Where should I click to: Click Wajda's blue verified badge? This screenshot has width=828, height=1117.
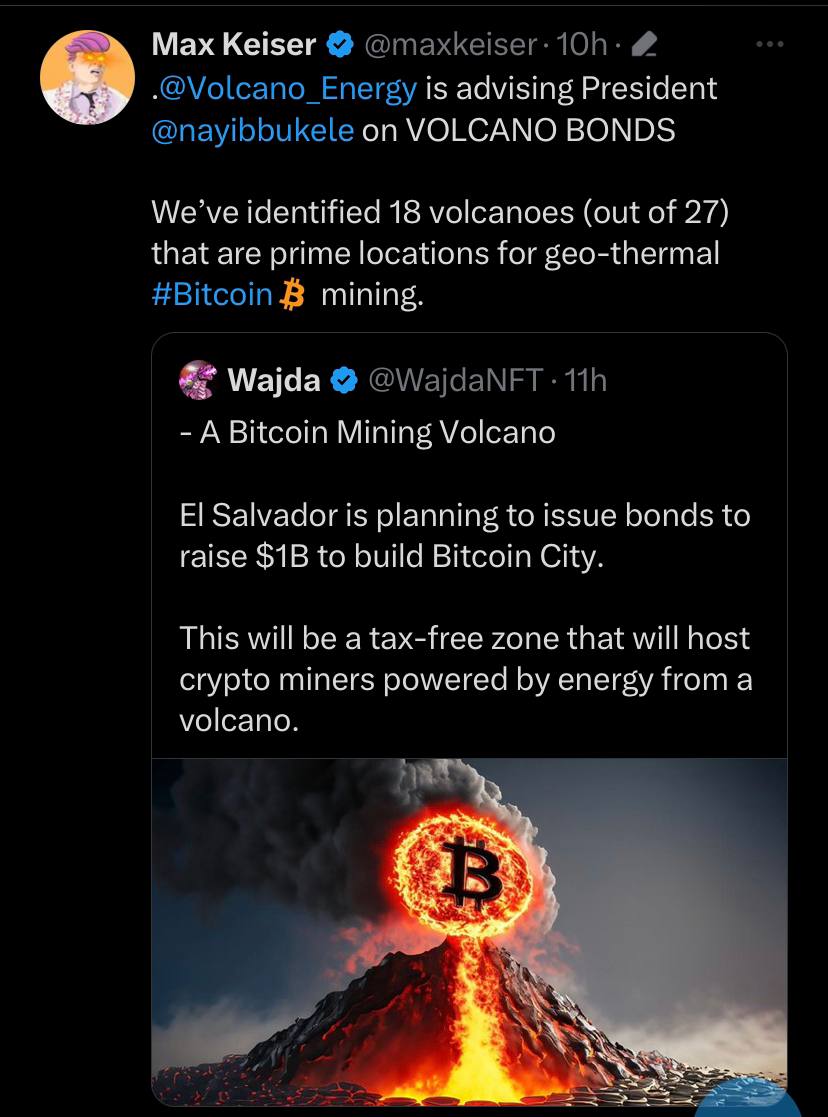(344, 380)
